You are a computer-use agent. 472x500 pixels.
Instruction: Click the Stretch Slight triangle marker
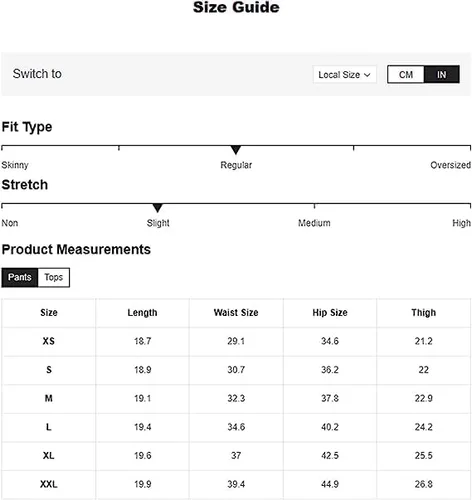pos(157,208)
